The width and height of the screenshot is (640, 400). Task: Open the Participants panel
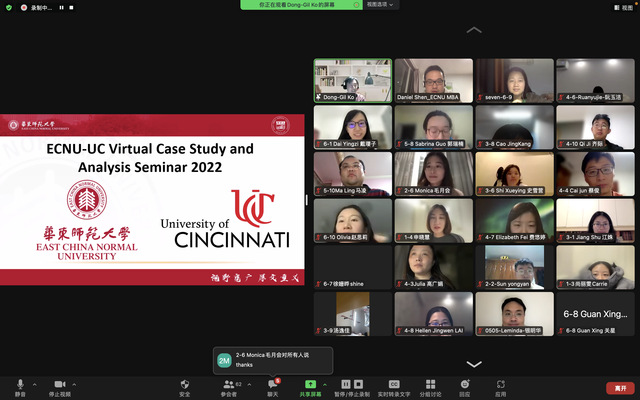pyautogui.click(x=229, y=388)
